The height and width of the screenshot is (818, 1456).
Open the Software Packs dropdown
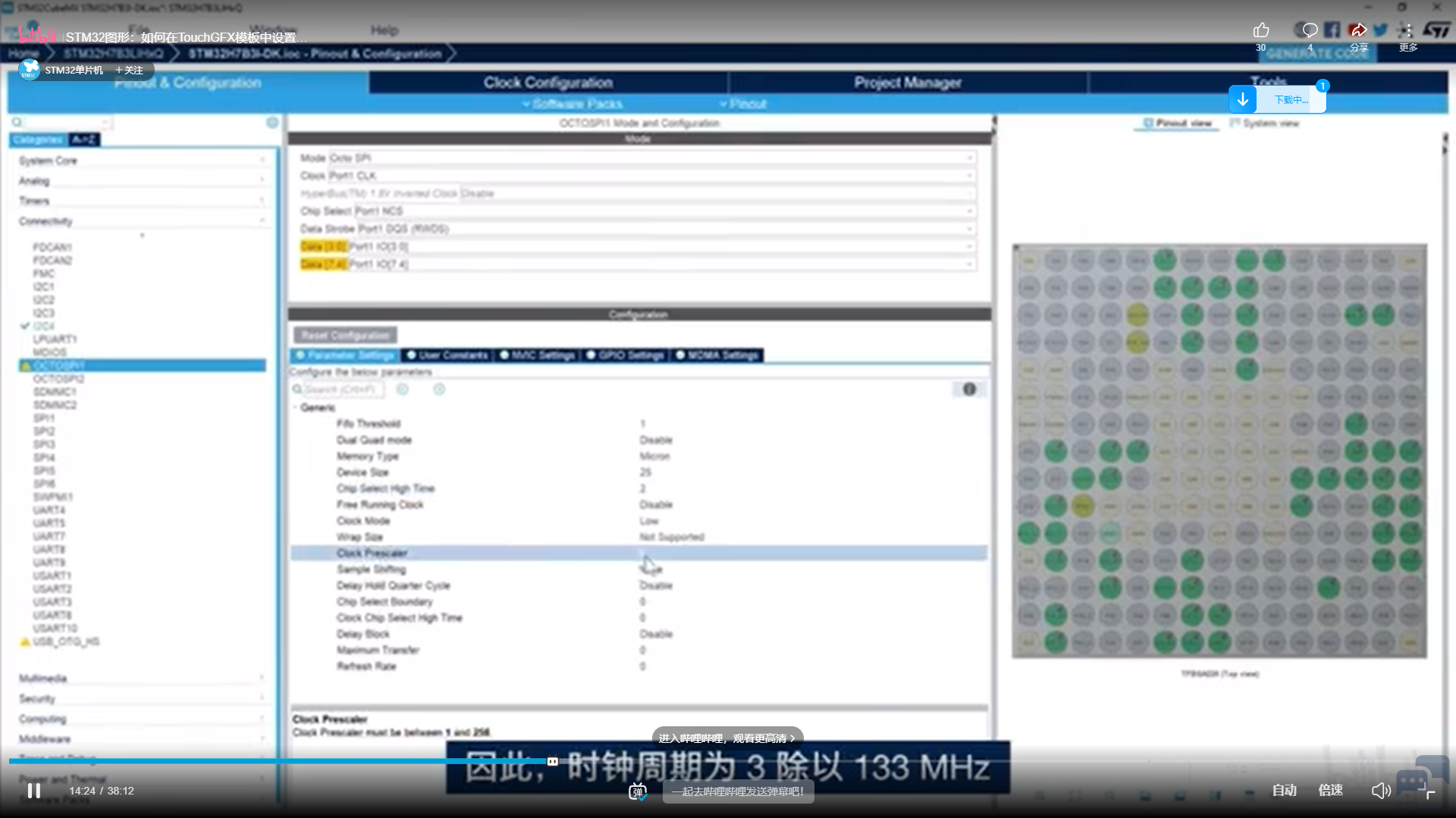click(573, 104)
